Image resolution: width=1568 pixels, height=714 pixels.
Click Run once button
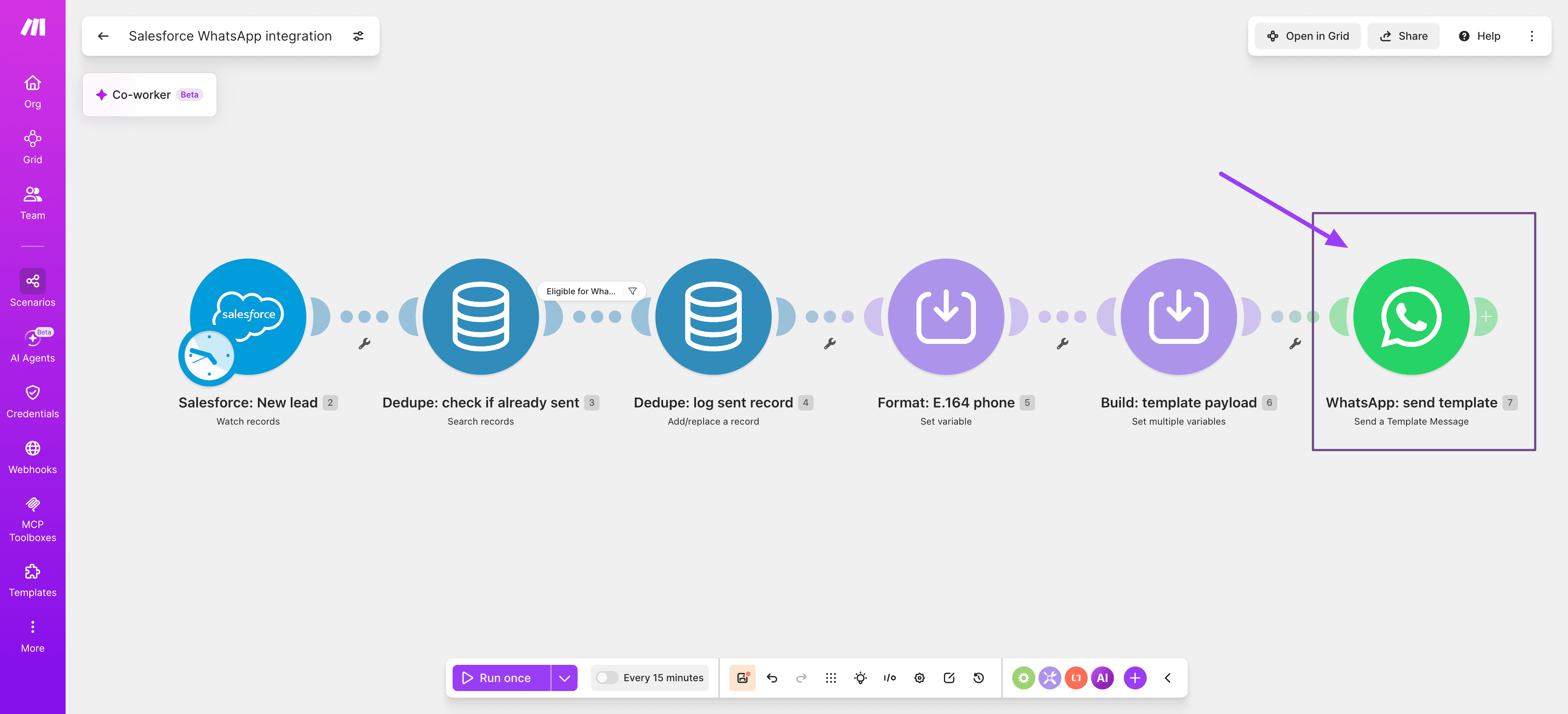(x=501, y=678)
